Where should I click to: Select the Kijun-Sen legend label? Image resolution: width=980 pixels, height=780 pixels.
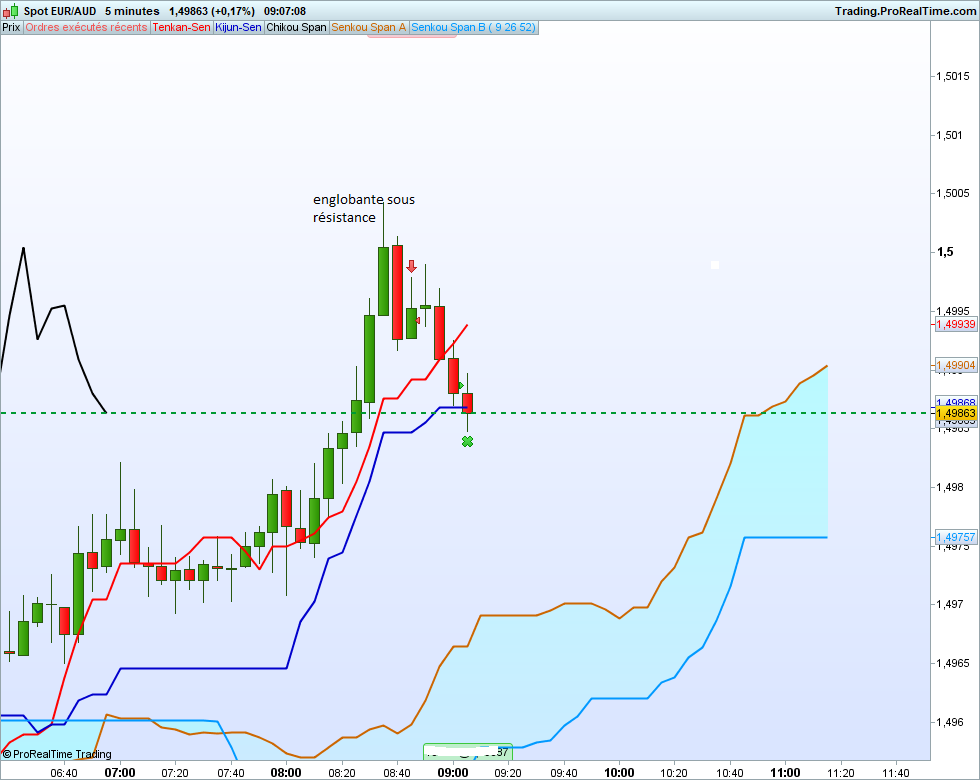[238, 28]
